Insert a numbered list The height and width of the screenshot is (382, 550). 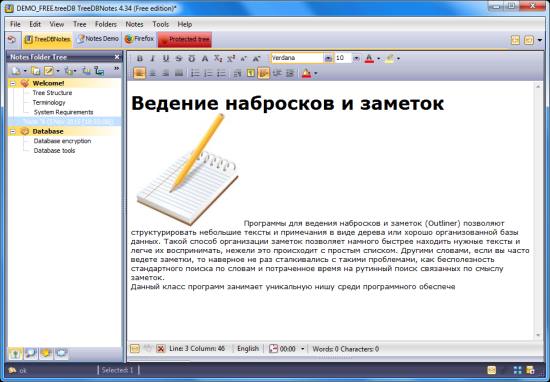(208, 73)
